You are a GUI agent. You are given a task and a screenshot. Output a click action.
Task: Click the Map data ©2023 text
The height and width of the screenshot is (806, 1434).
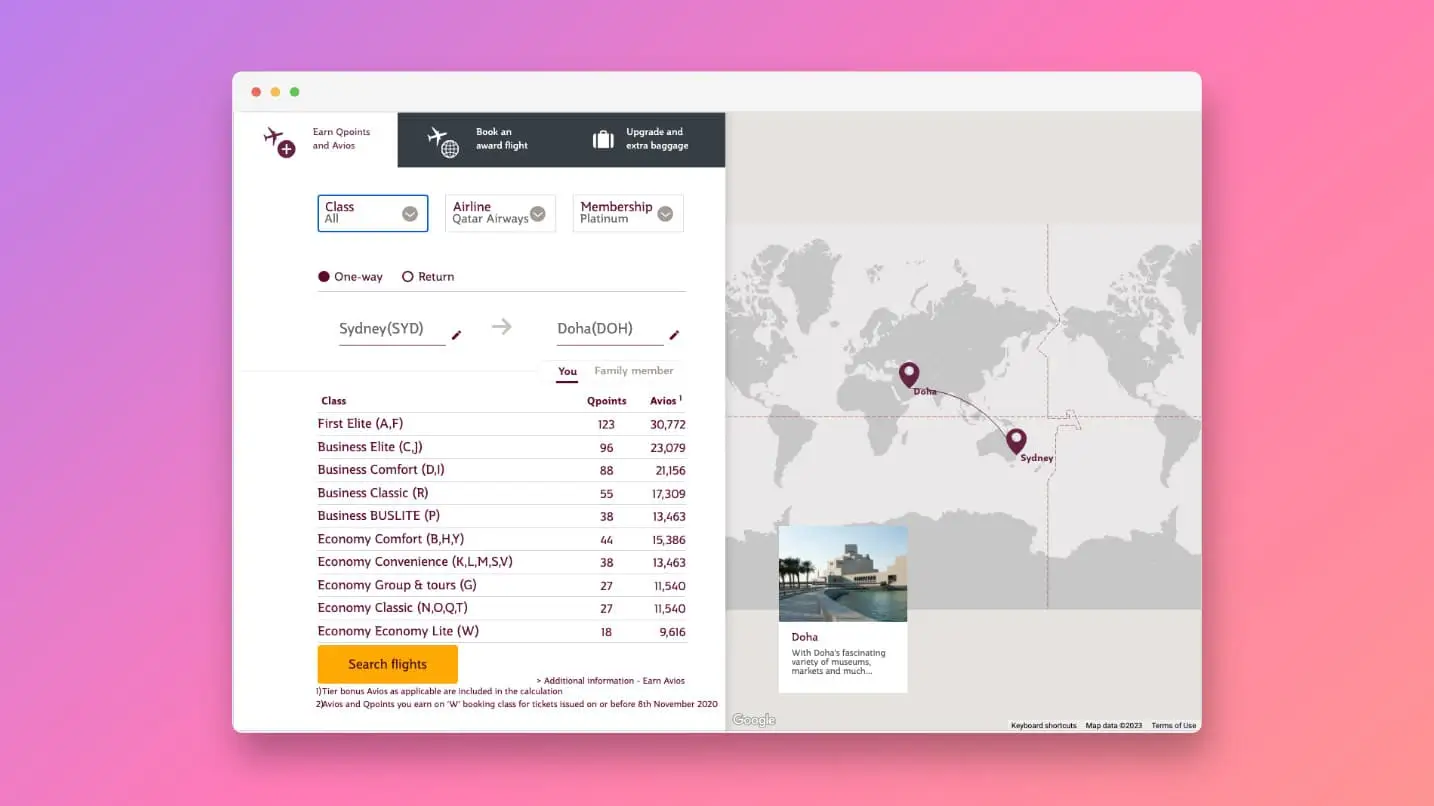coord(1113,725)
